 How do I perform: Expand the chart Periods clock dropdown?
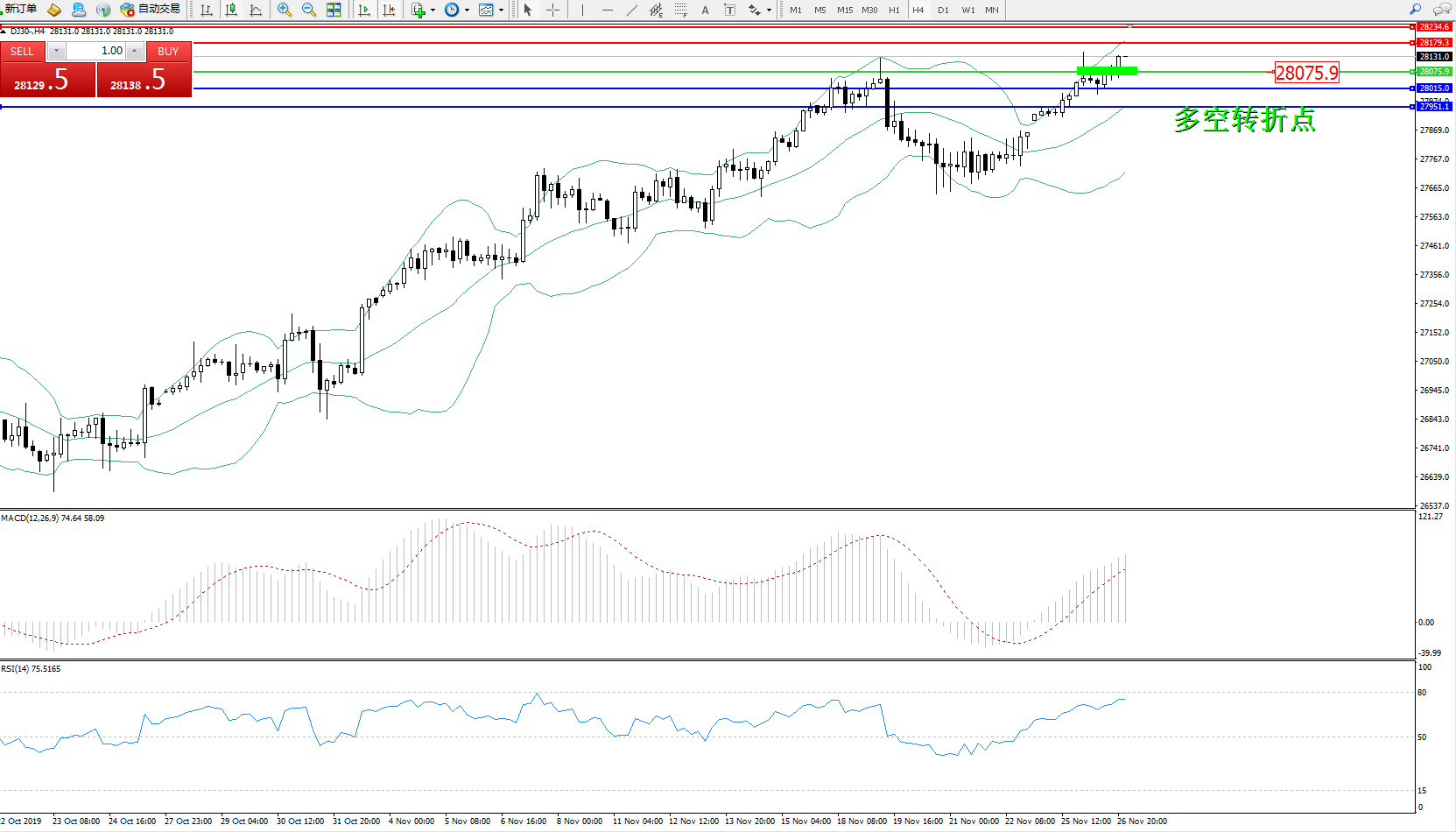467,11
